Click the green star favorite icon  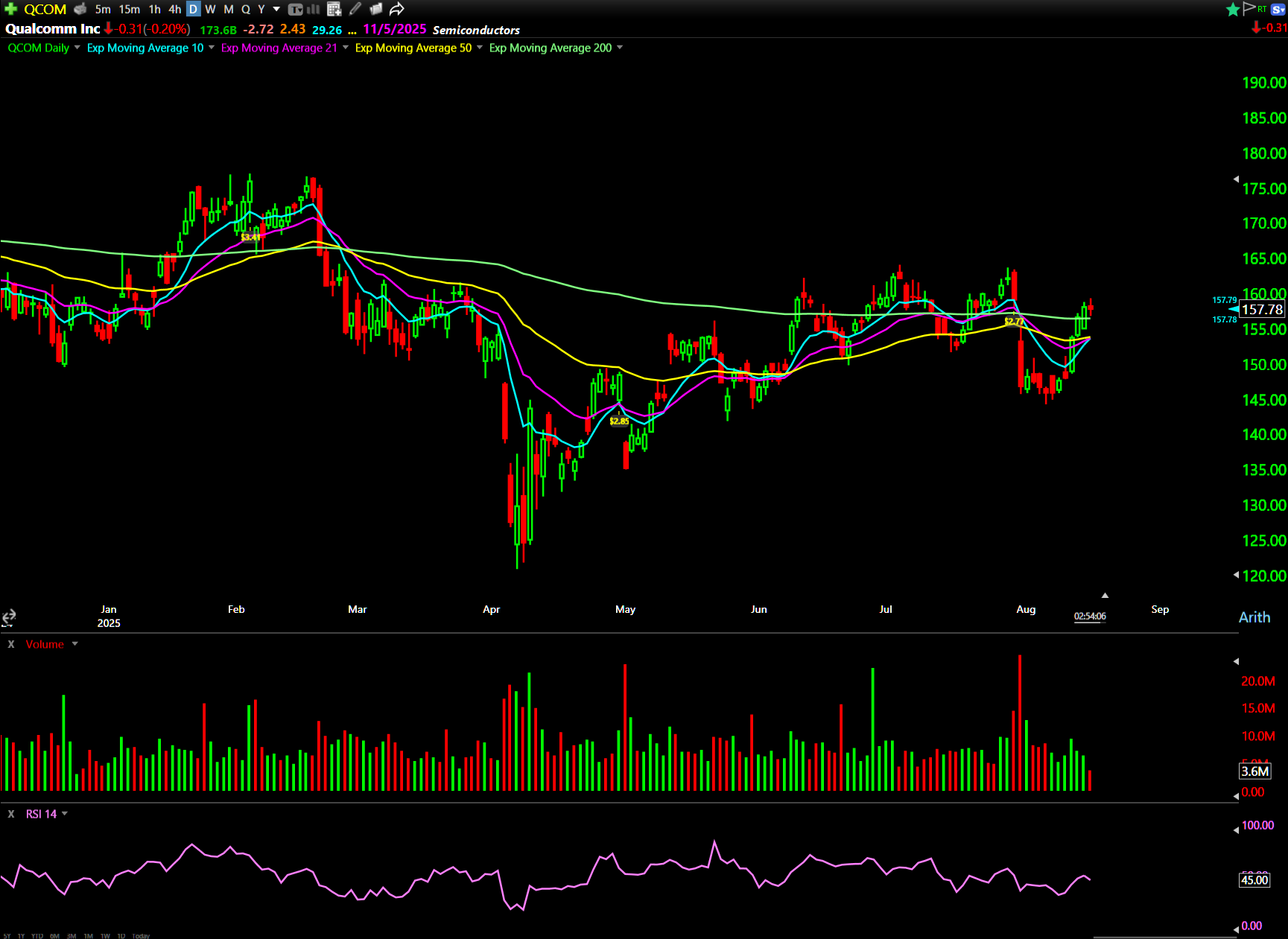coord(1233,9)
